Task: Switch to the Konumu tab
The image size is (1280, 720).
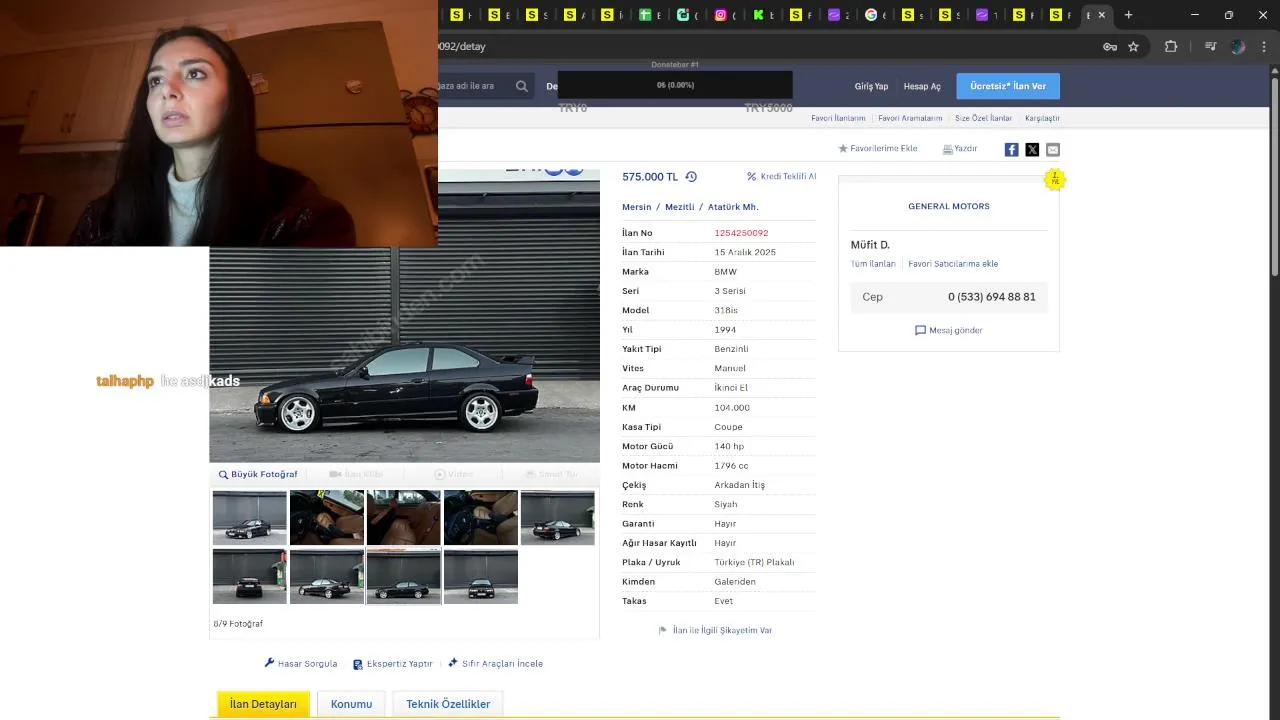Action: (351, 704)
